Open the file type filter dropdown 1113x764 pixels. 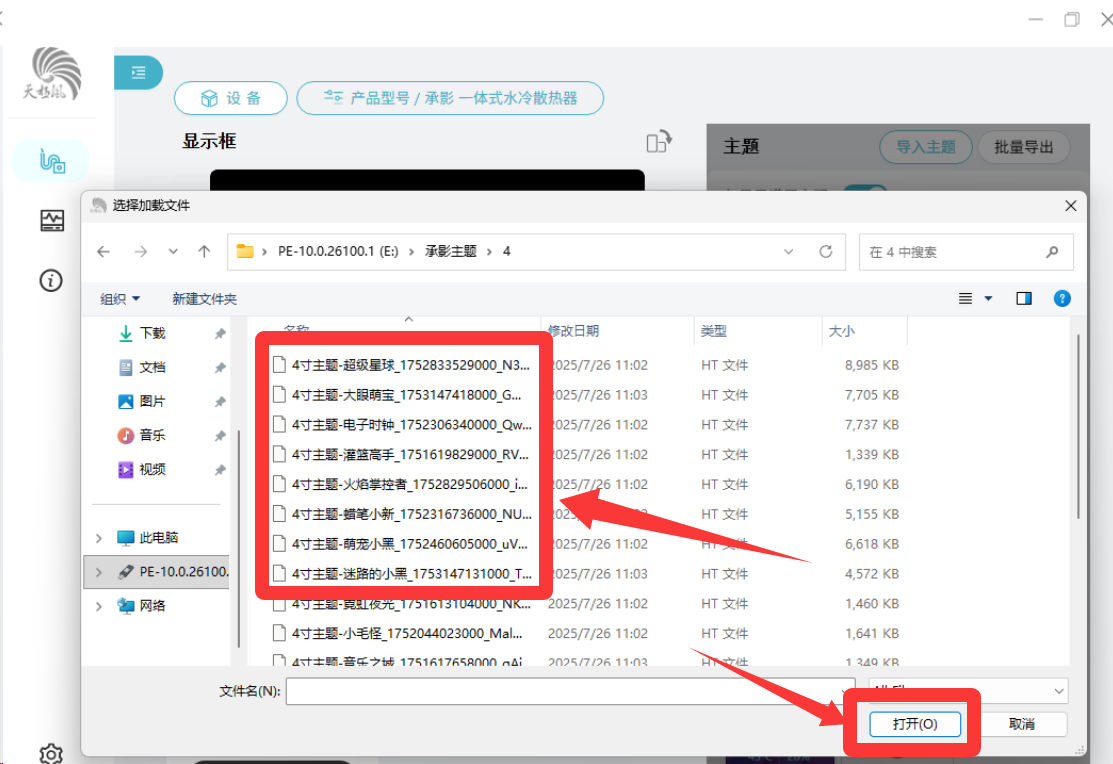[968, 689]
